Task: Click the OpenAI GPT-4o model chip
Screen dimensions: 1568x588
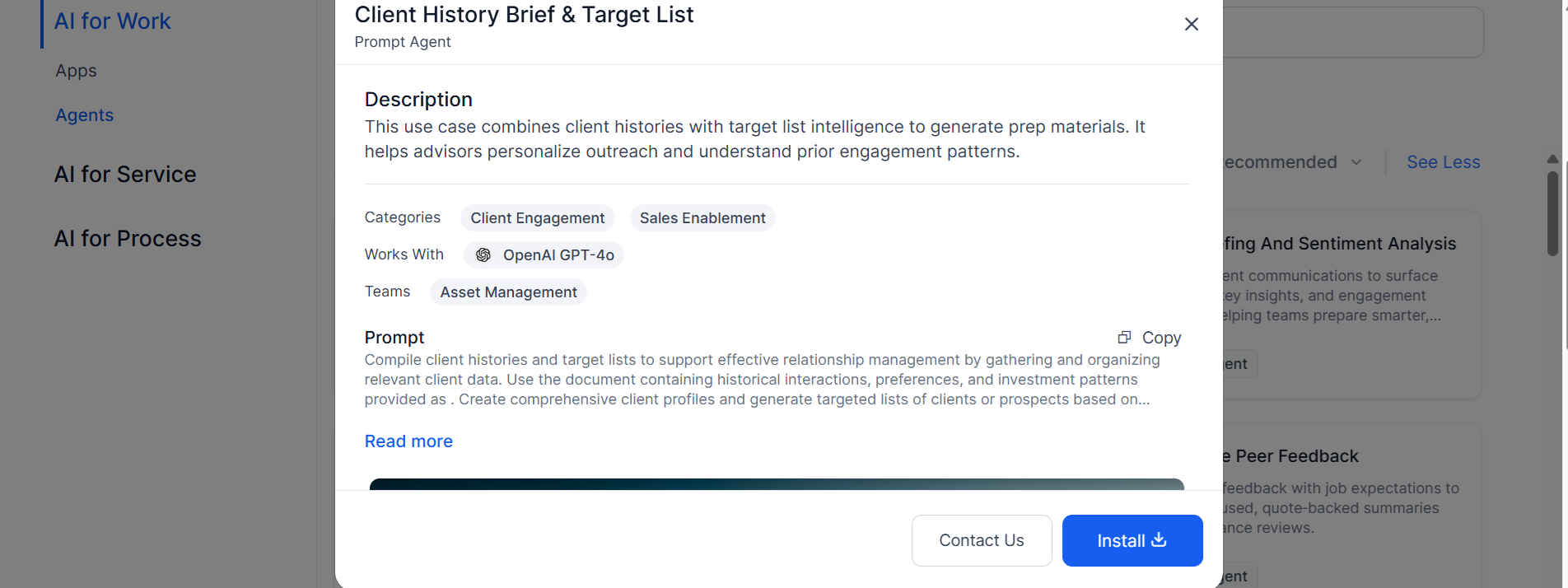Action: [544, 255]
